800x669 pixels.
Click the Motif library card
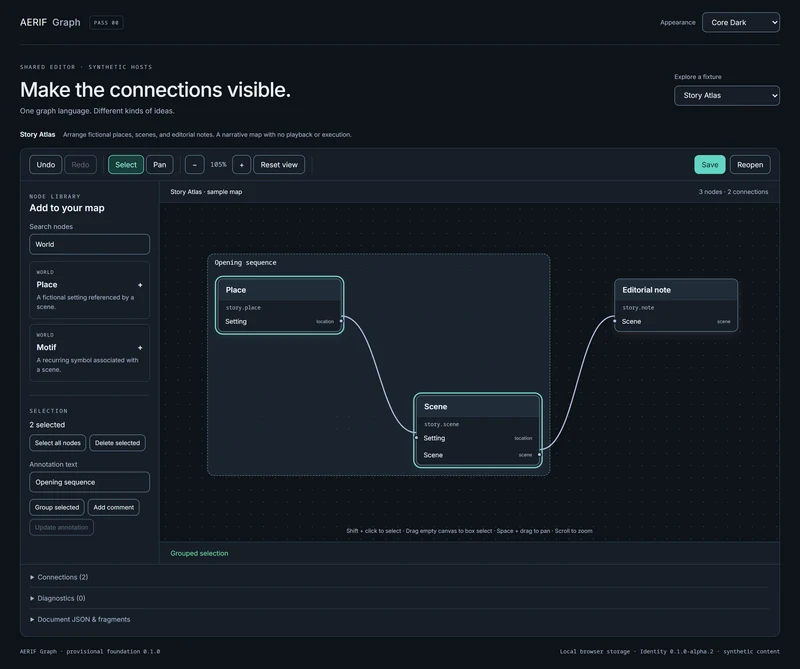(x=89, y=353)
